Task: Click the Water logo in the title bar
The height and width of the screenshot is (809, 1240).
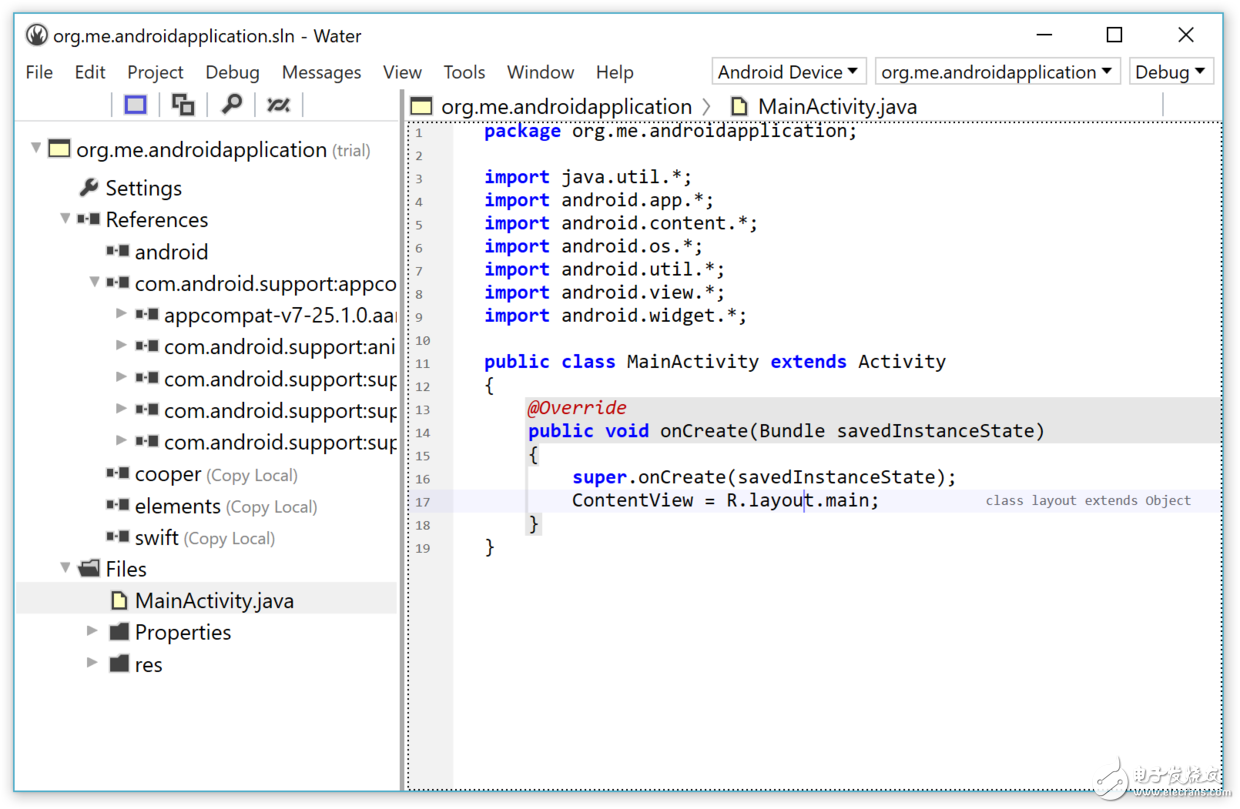Action: [36, 34]
